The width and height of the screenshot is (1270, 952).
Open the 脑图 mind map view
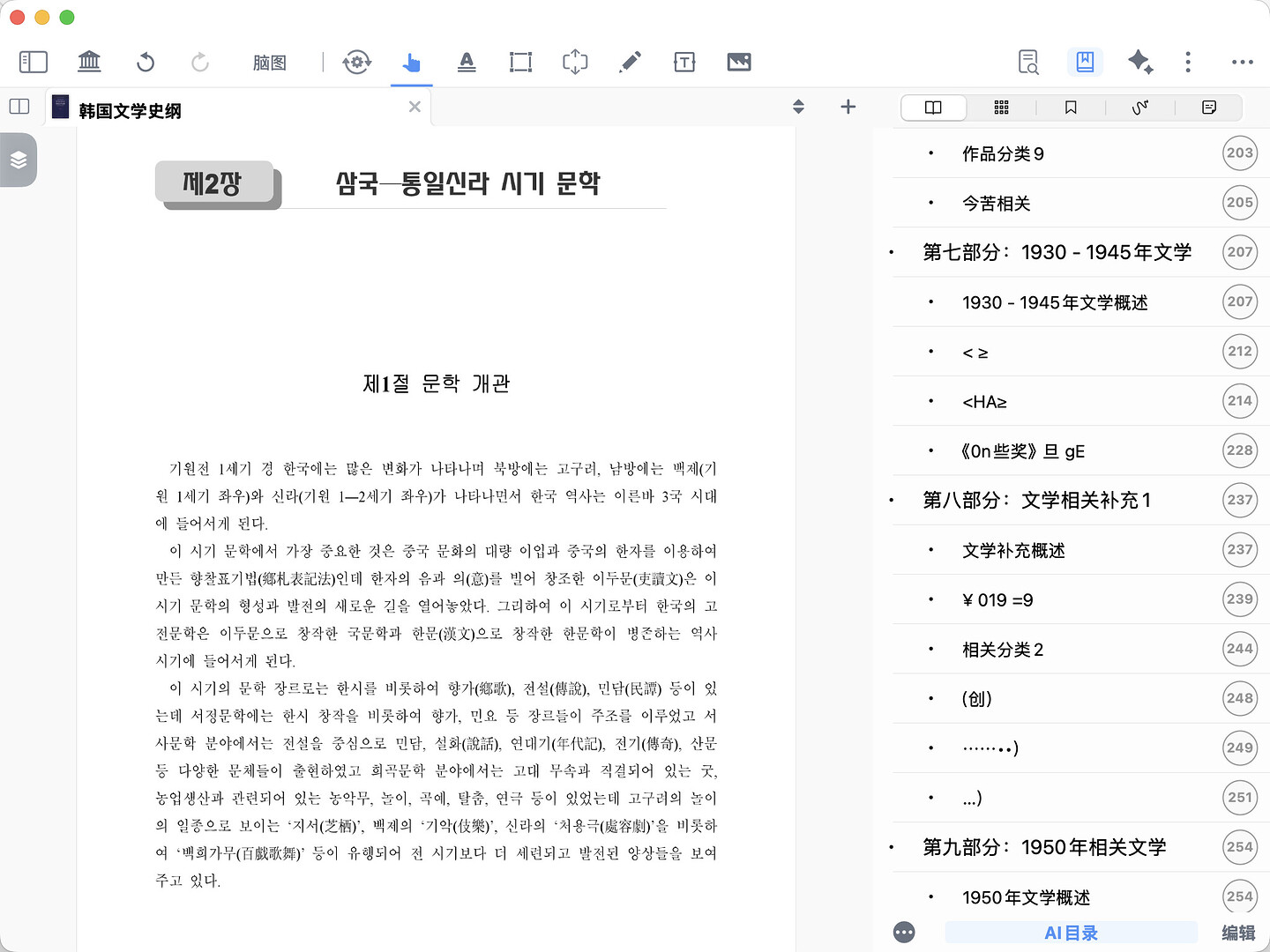point(269,63)
